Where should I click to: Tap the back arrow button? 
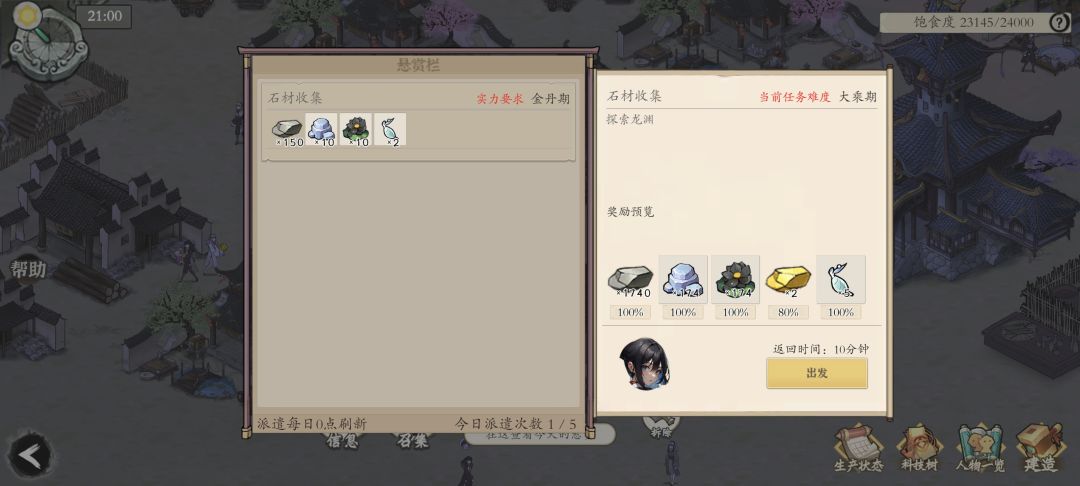(x=30, y=455)
